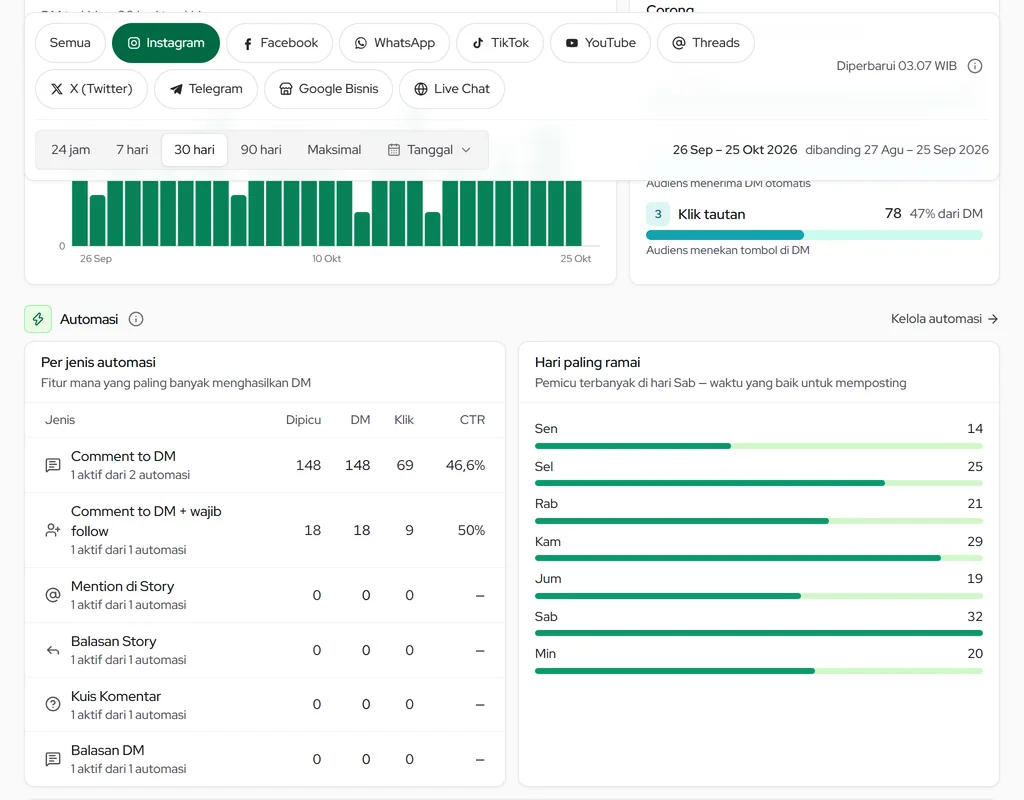This screenshot has height=800, width=1024.
Task: Set period to 7 hari
Action: [132, 150]
